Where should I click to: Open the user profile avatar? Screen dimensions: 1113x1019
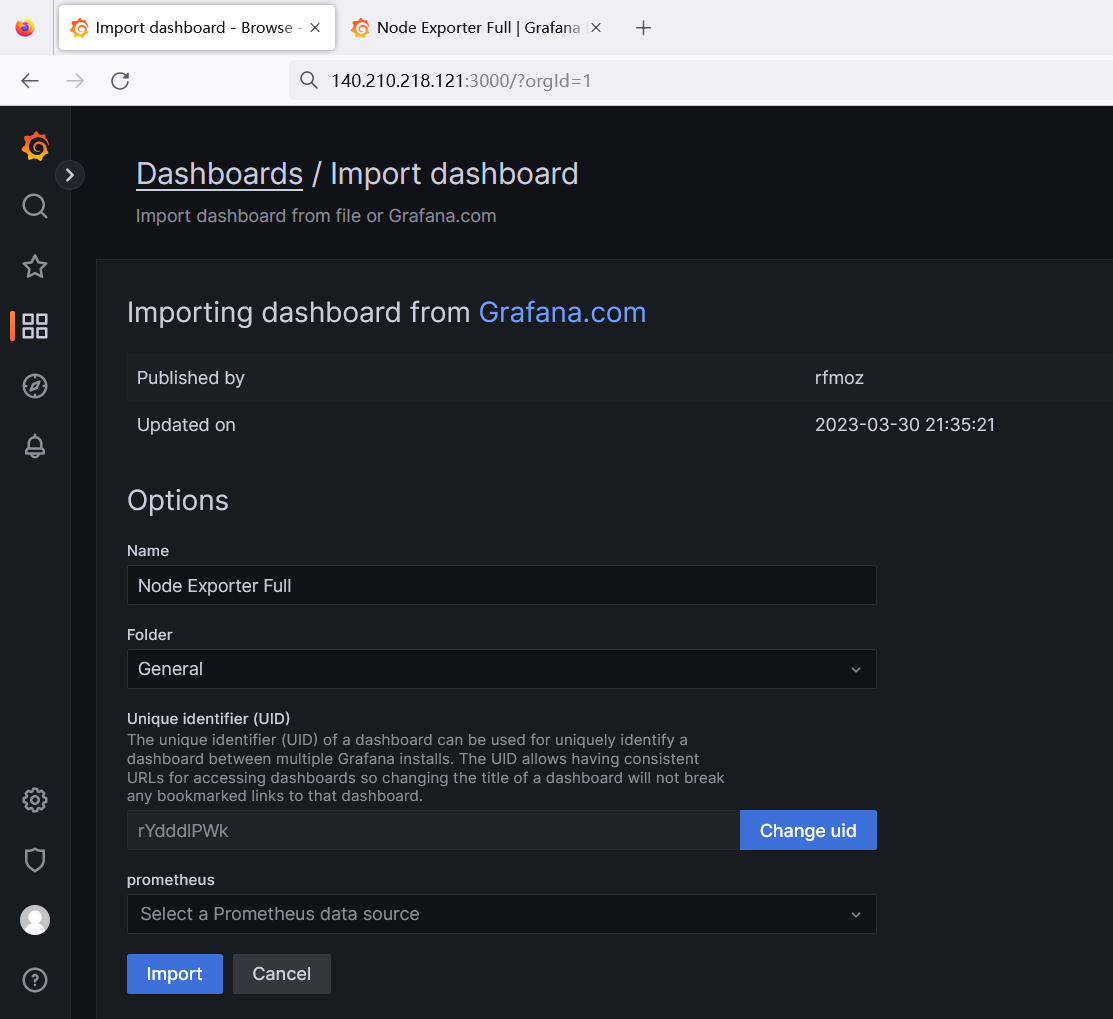tap(35, 920)
